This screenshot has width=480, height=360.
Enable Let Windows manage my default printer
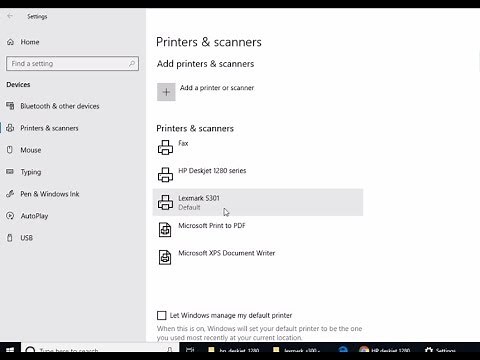click(162, 315)
